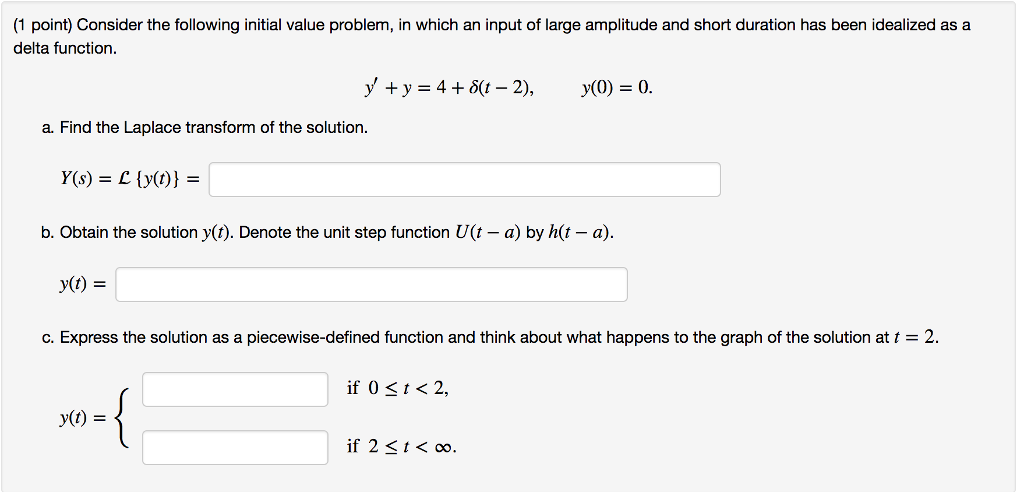Select the piecewise answer box for 0 ≤ t < 2
This screenshot has width=1024, height=492.
tap(235, 389)
